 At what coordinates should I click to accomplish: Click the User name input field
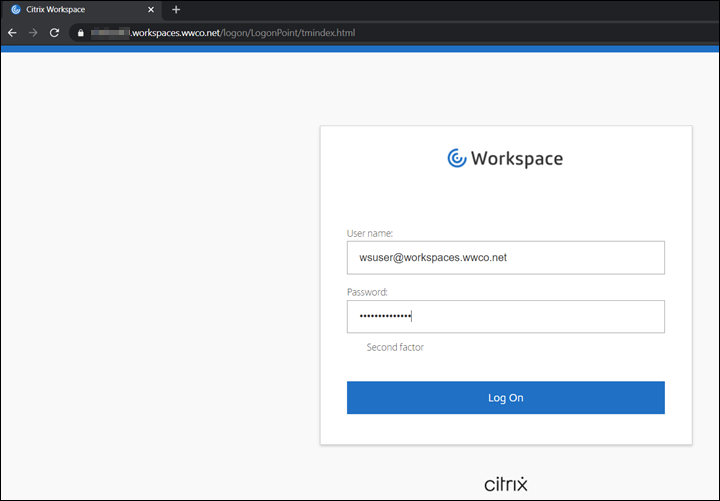click(506, 258)
